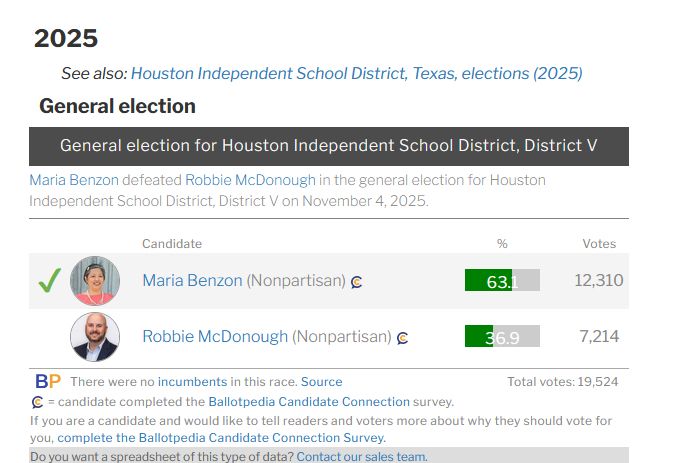Image resolution: width=693 pixels, height=463 pixels.
Task: Click the General election District V header bar
Action: (x=329, y=146)
